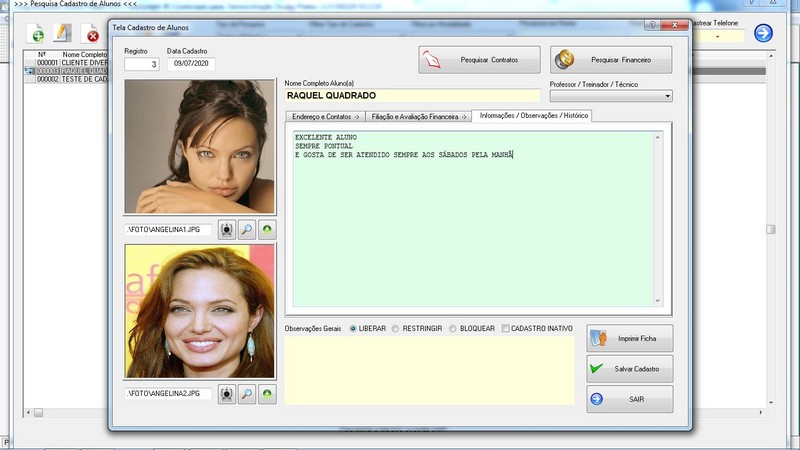Open help with the dialog question mark button
The height and width of the screenshot is (450, 800).
(652, 24)
